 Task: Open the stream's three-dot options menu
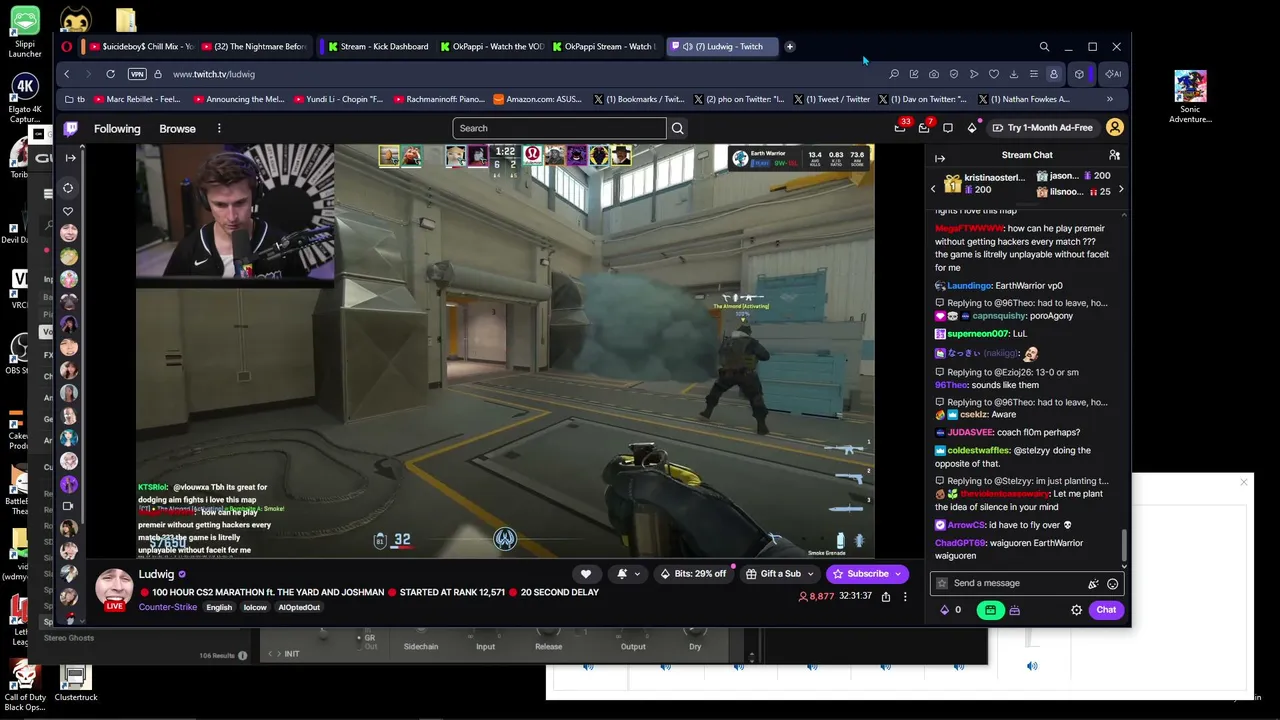click(x=905, y=597)
